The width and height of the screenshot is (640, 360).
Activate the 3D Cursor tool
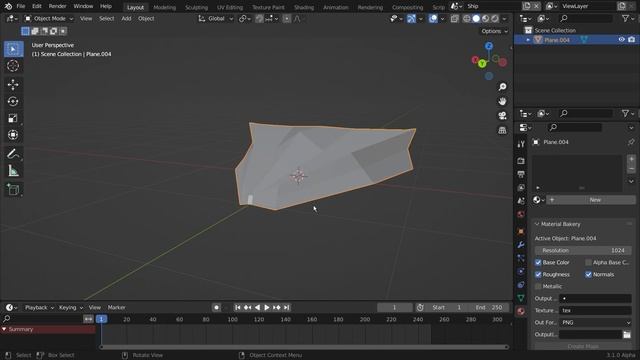pyautogui.click(x=13, y=65)
